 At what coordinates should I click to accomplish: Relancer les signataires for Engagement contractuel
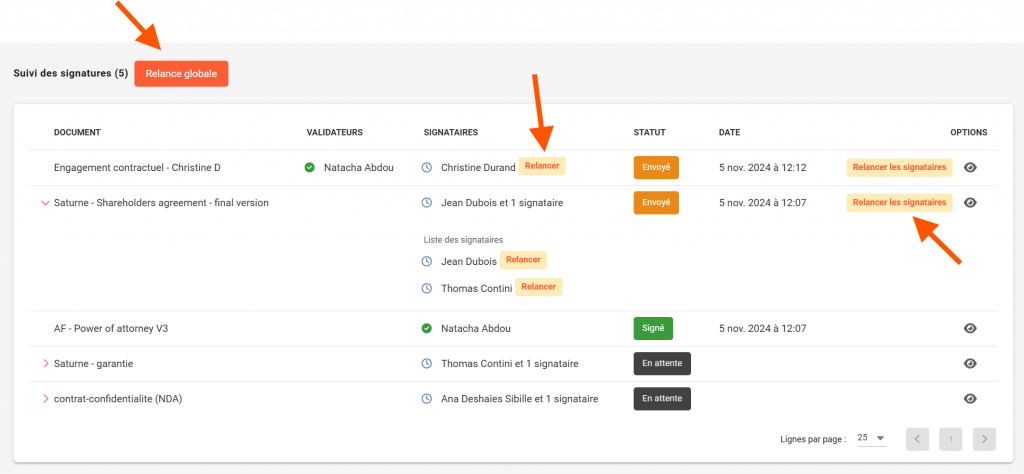coord(899,167)
